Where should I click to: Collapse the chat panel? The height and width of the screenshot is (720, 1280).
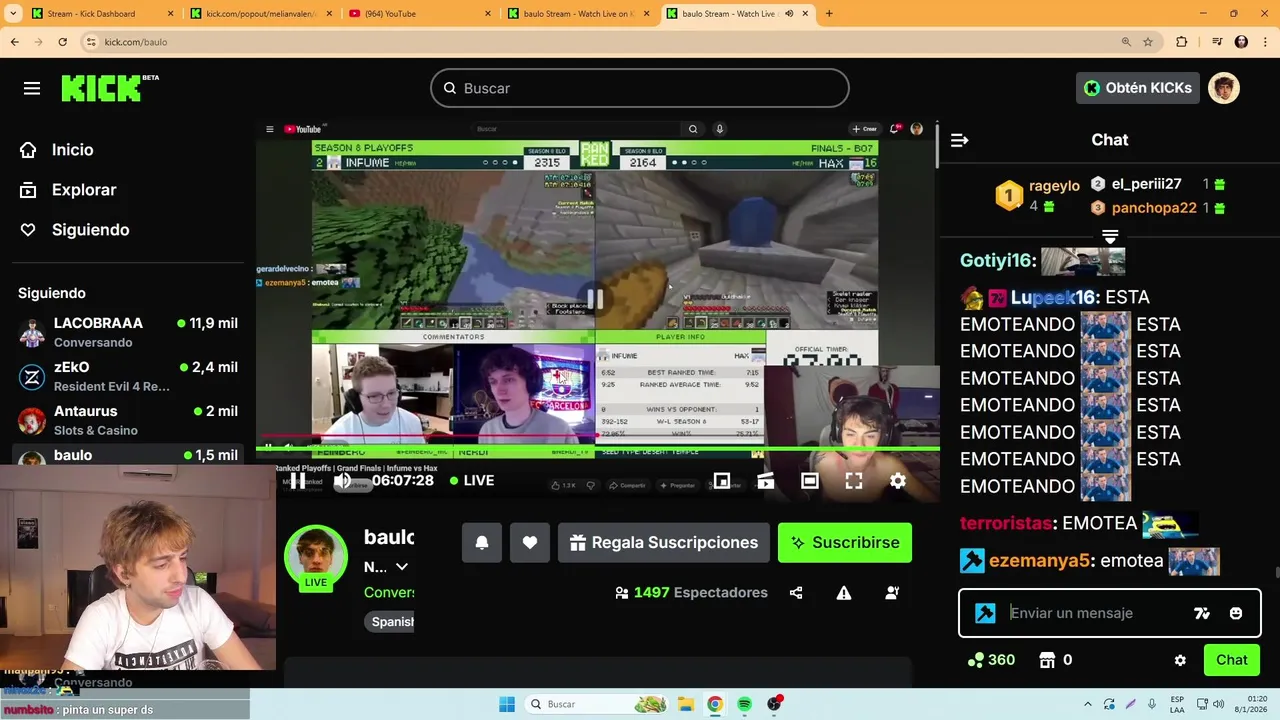(x=960, y=140)
